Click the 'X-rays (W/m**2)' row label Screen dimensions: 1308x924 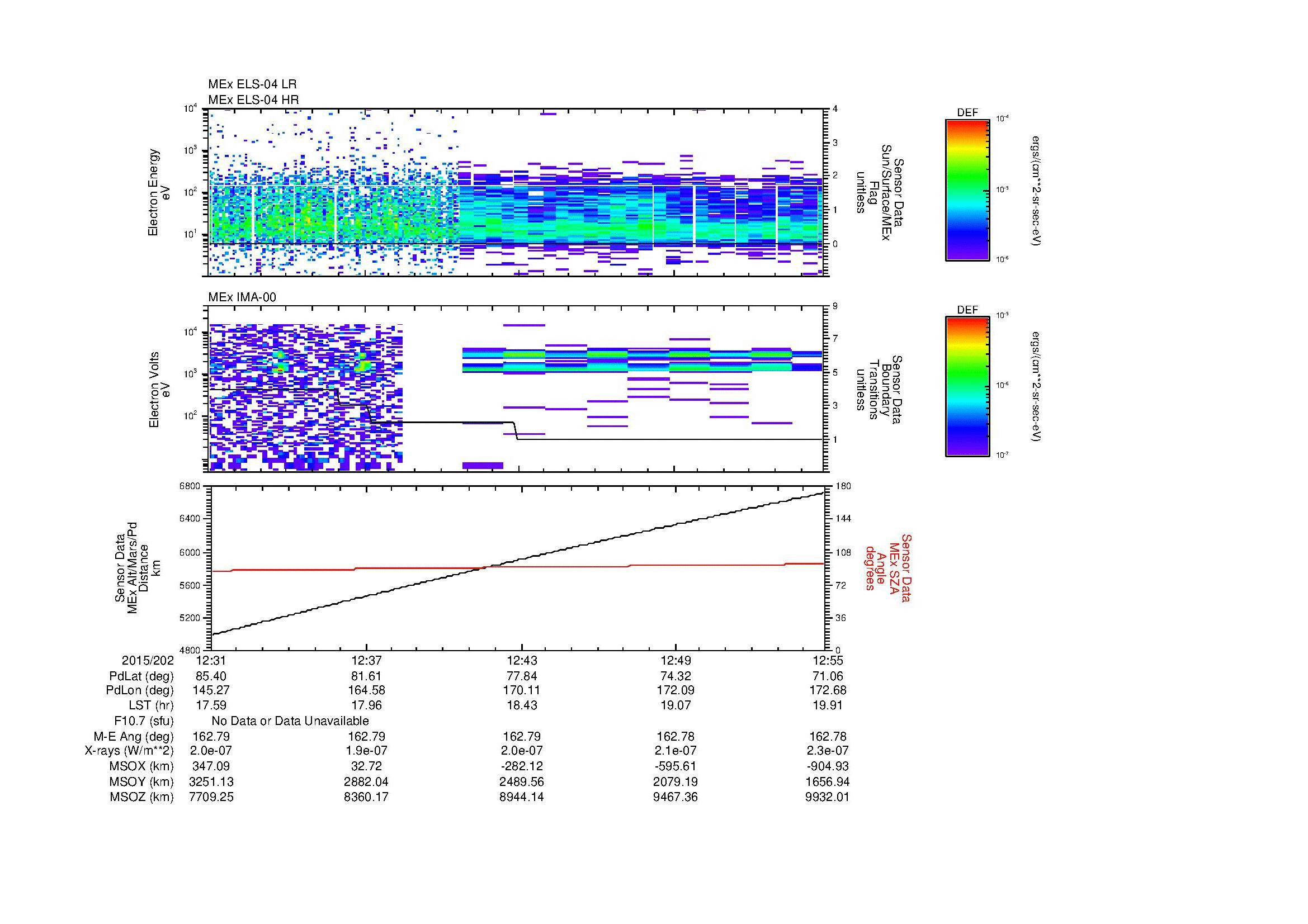[129, 751]
